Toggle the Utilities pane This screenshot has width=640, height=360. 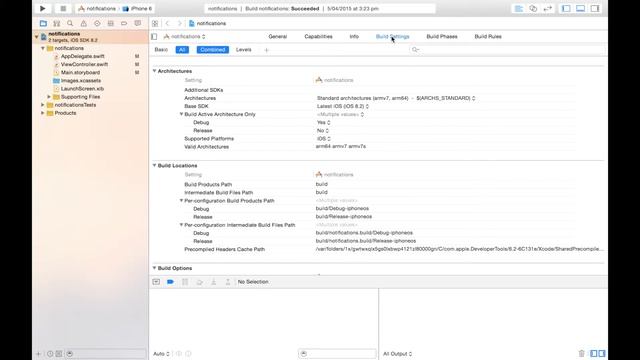click(x=595, y=8)
